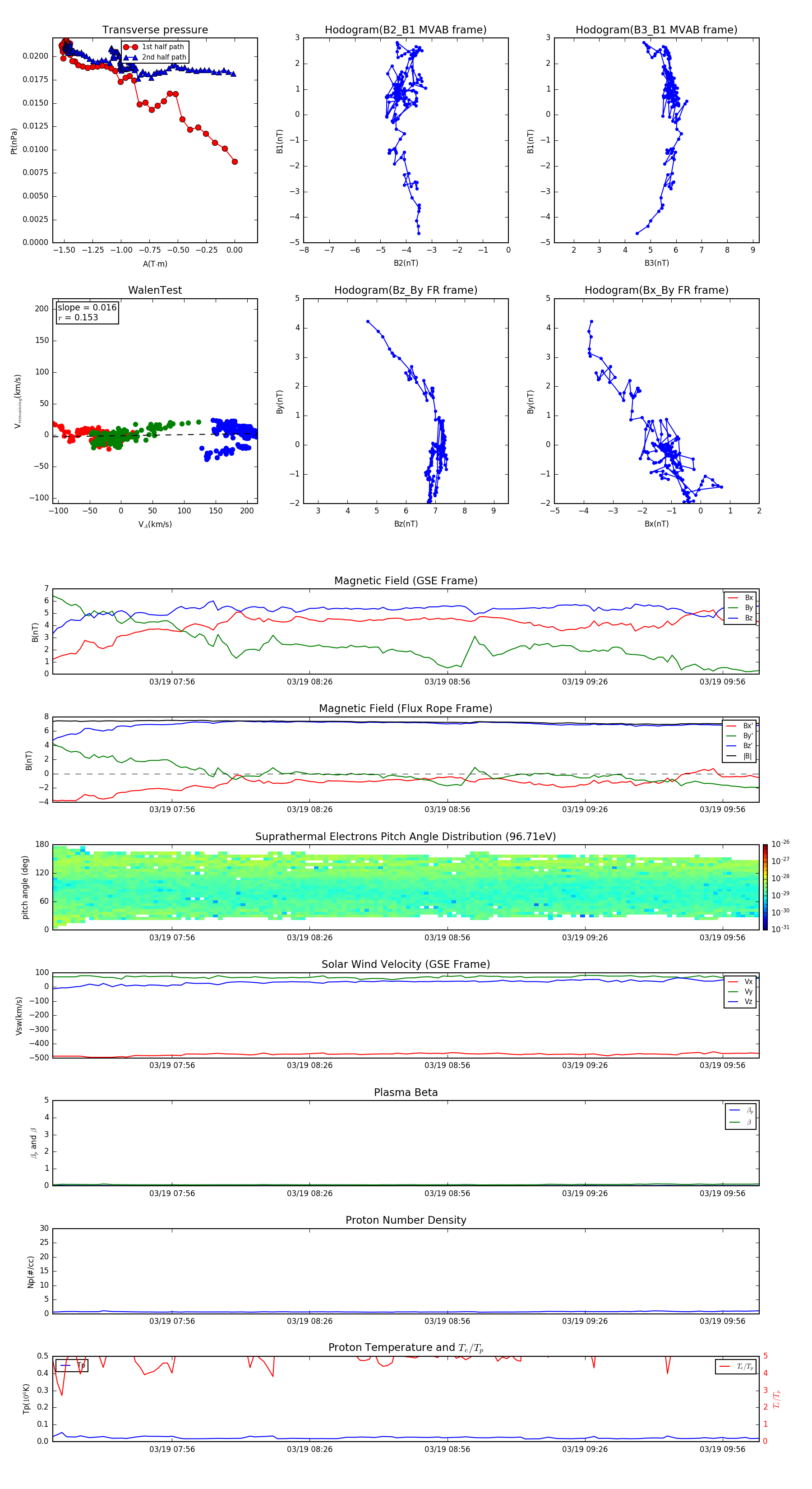812x1489 pixels.
Task: Click the 'Hodogram(B3_B1 MVAB frame)' title
Action: click(656, 30)
